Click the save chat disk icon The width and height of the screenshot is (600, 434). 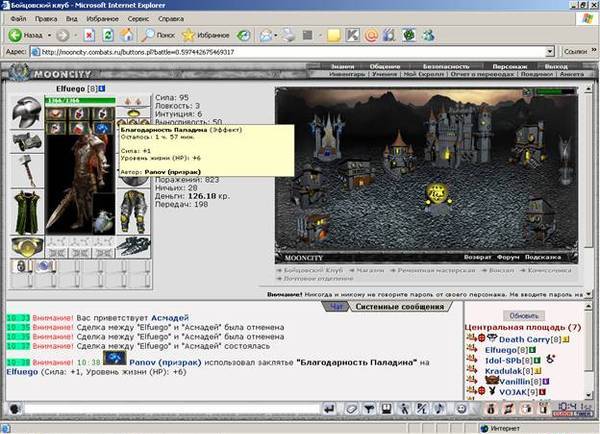[386, 409]
